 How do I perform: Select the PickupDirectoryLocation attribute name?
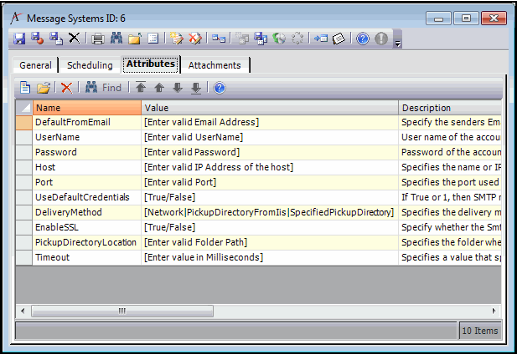coord(87,243)
